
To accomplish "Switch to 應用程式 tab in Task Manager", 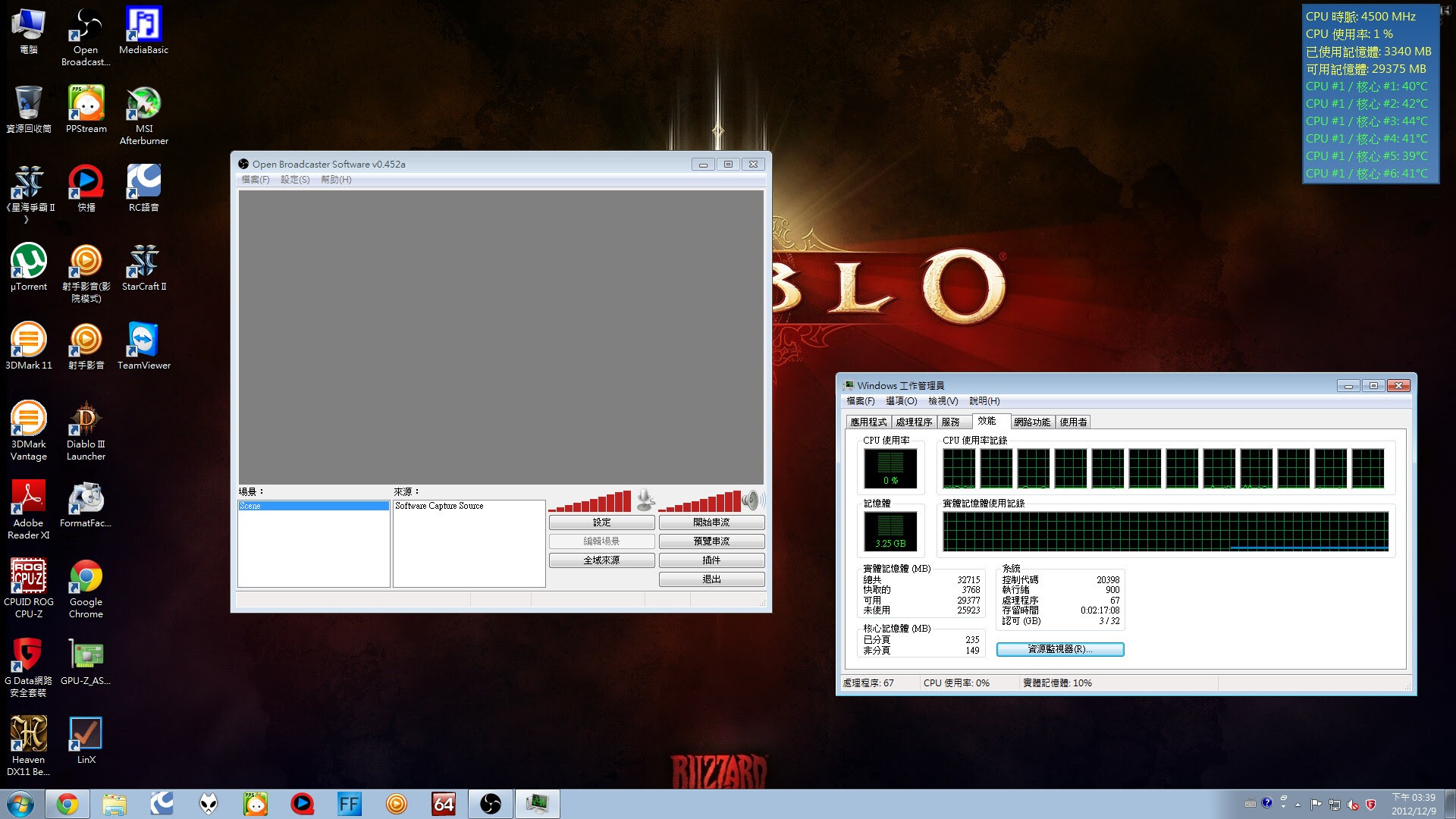I will click(868, 422).
